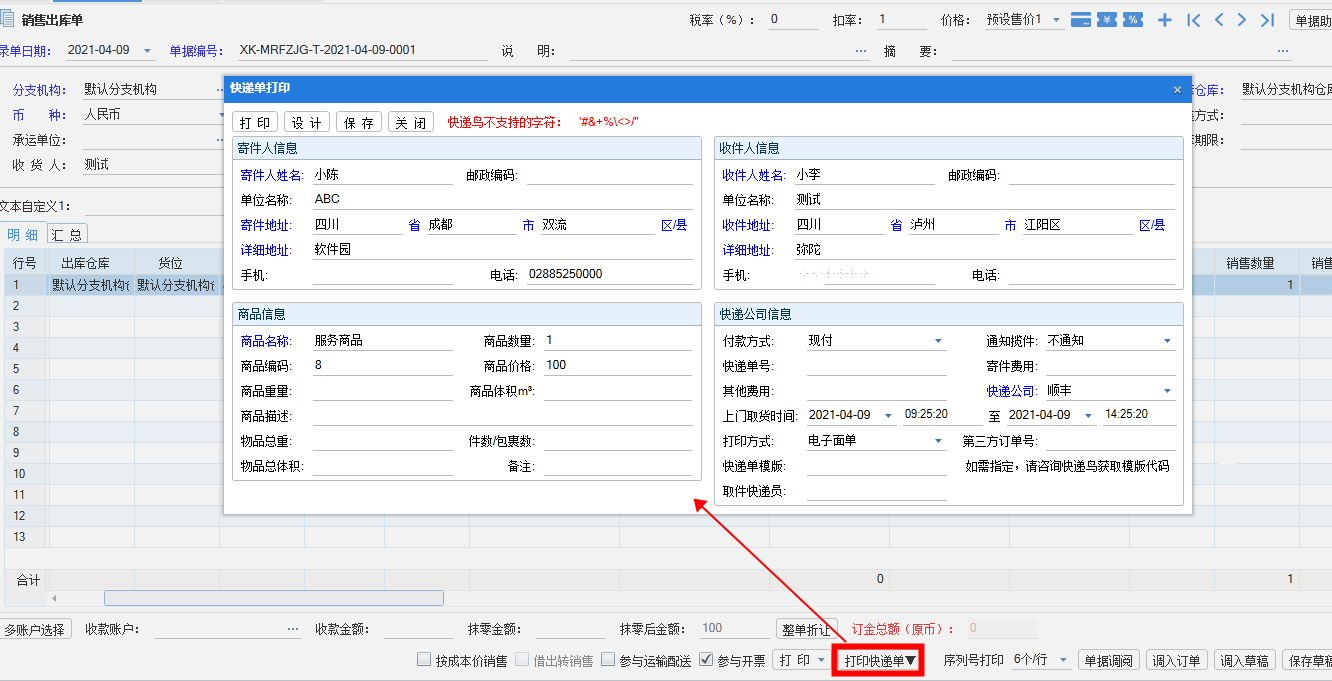
Task: Click the blue percent (%) coupon icon
Action: point(1132,20)
